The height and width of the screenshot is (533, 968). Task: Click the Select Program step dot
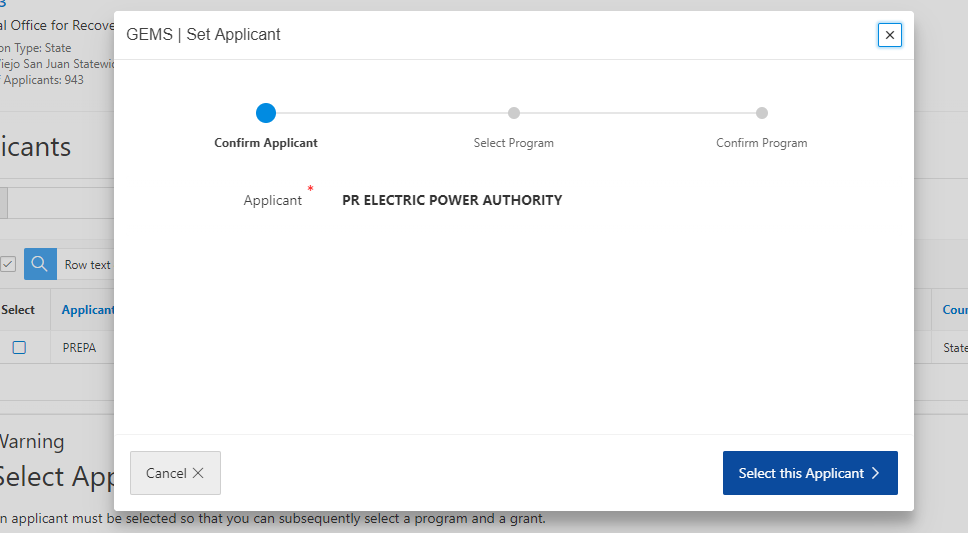click(514, 113)
